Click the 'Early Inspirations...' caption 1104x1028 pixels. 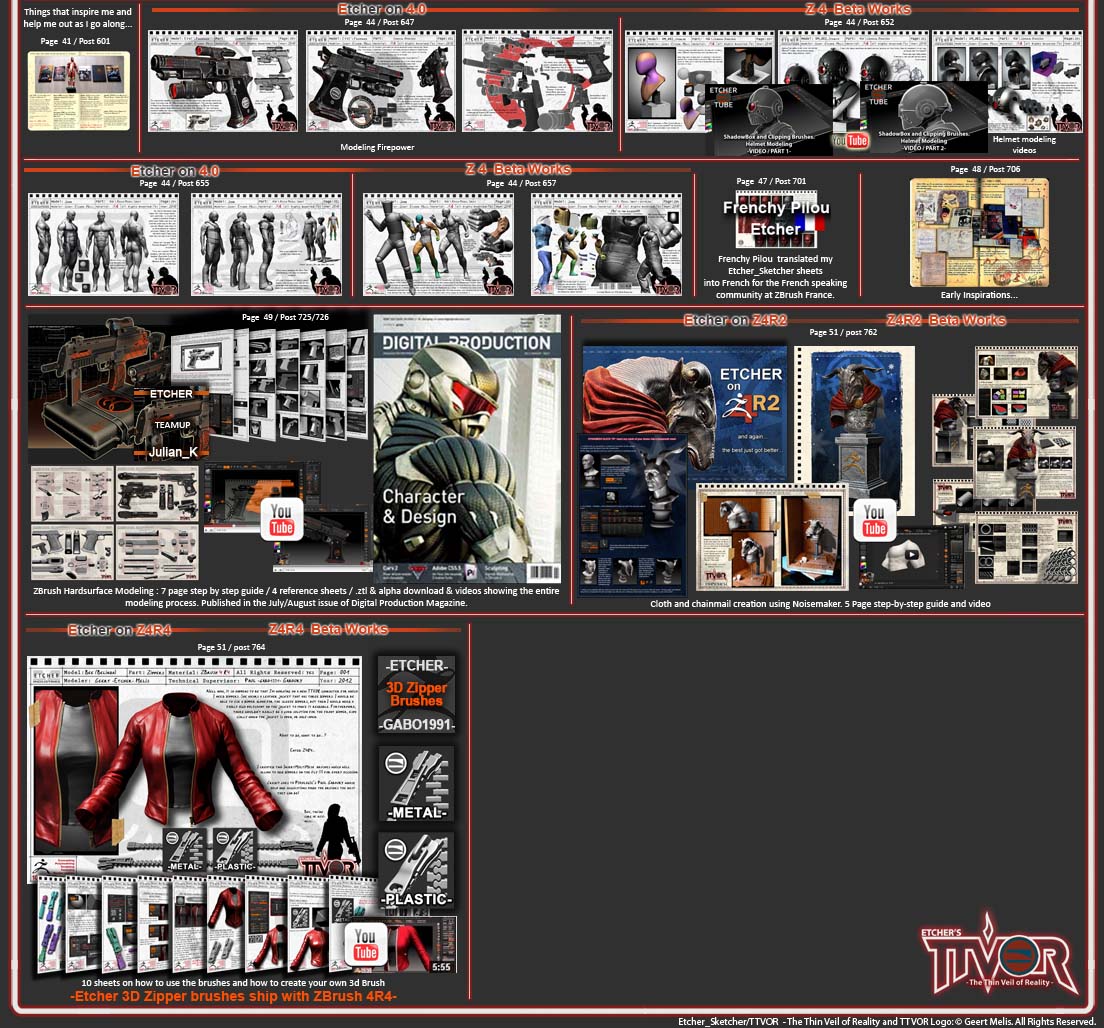click(x=979, y=295)
